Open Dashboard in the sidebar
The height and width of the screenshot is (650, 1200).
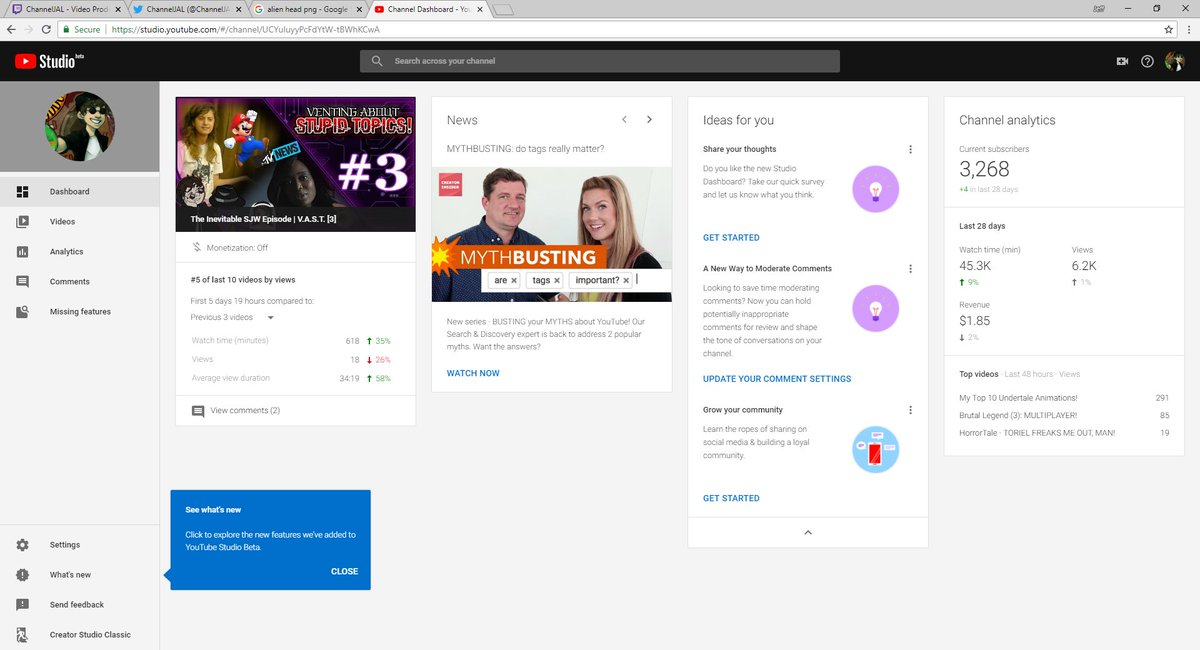click(x=79, y=192)
